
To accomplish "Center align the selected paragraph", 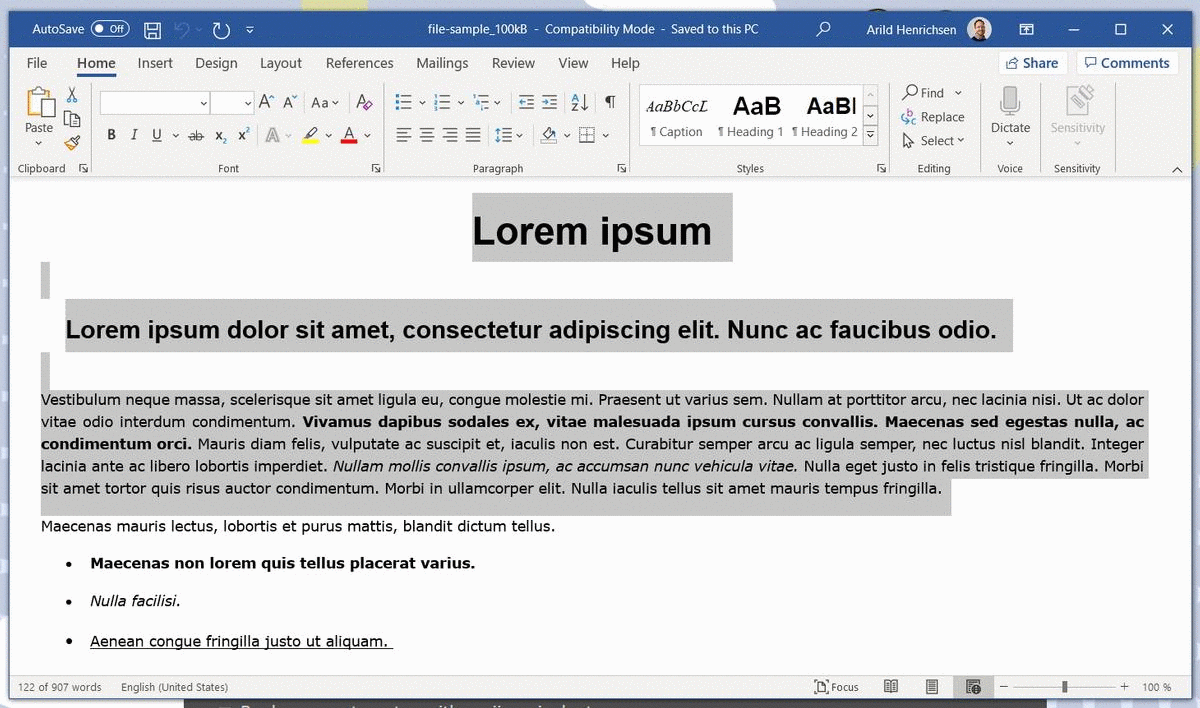I will point(428,134).
